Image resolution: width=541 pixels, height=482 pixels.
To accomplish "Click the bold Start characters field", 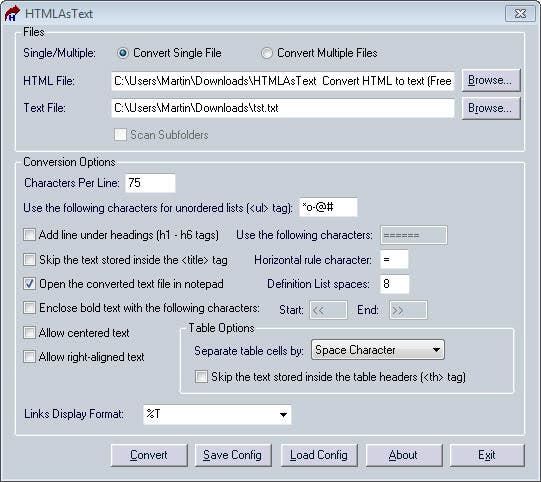I will coord(328,310).
